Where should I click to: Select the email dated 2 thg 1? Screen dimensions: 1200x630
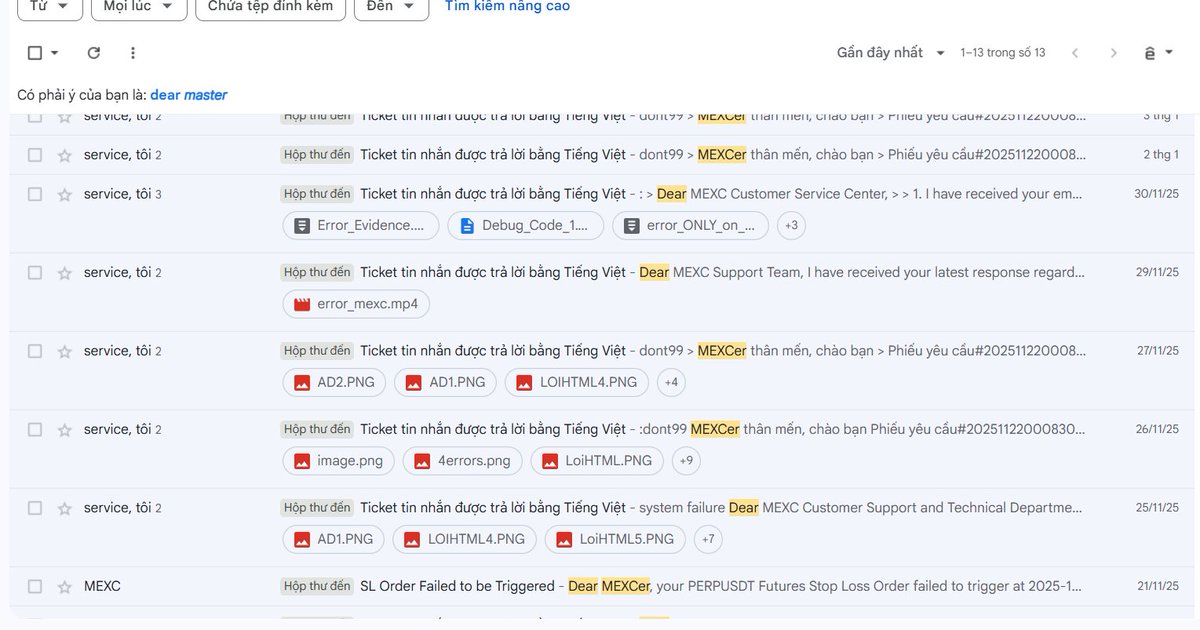35,155
